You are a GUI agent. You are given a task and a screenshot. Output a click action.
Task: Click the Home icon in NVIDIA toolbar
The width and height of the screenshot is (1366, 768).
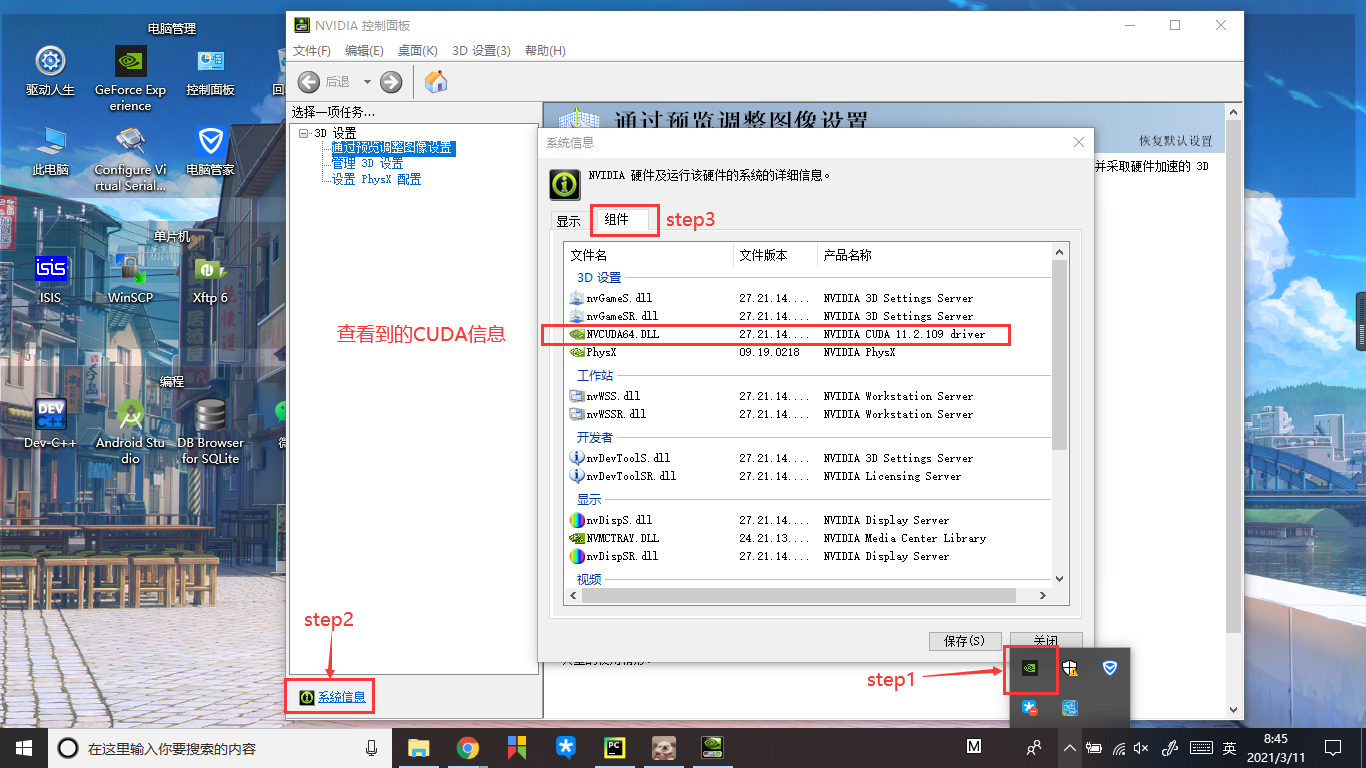coord(436,82)
